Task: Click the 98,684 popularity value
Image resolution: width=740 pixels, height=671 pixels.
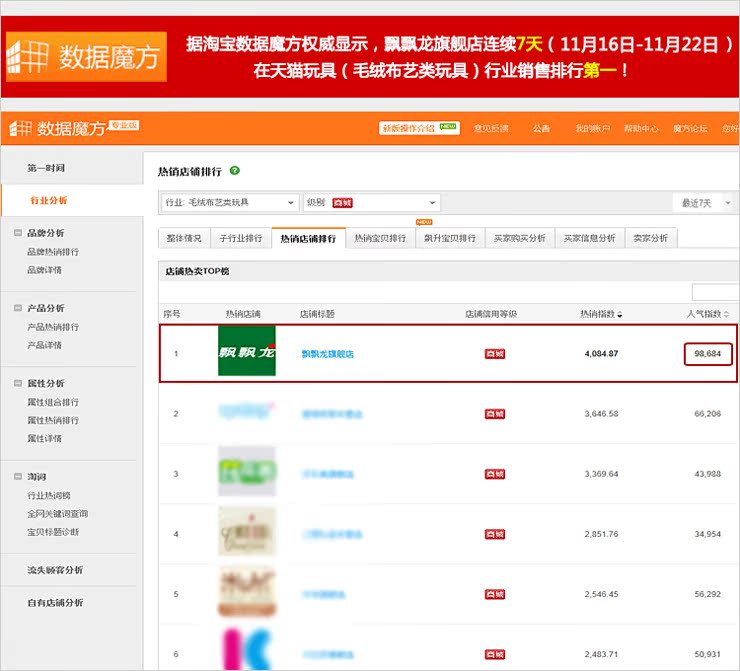Action: pos(707,353)
